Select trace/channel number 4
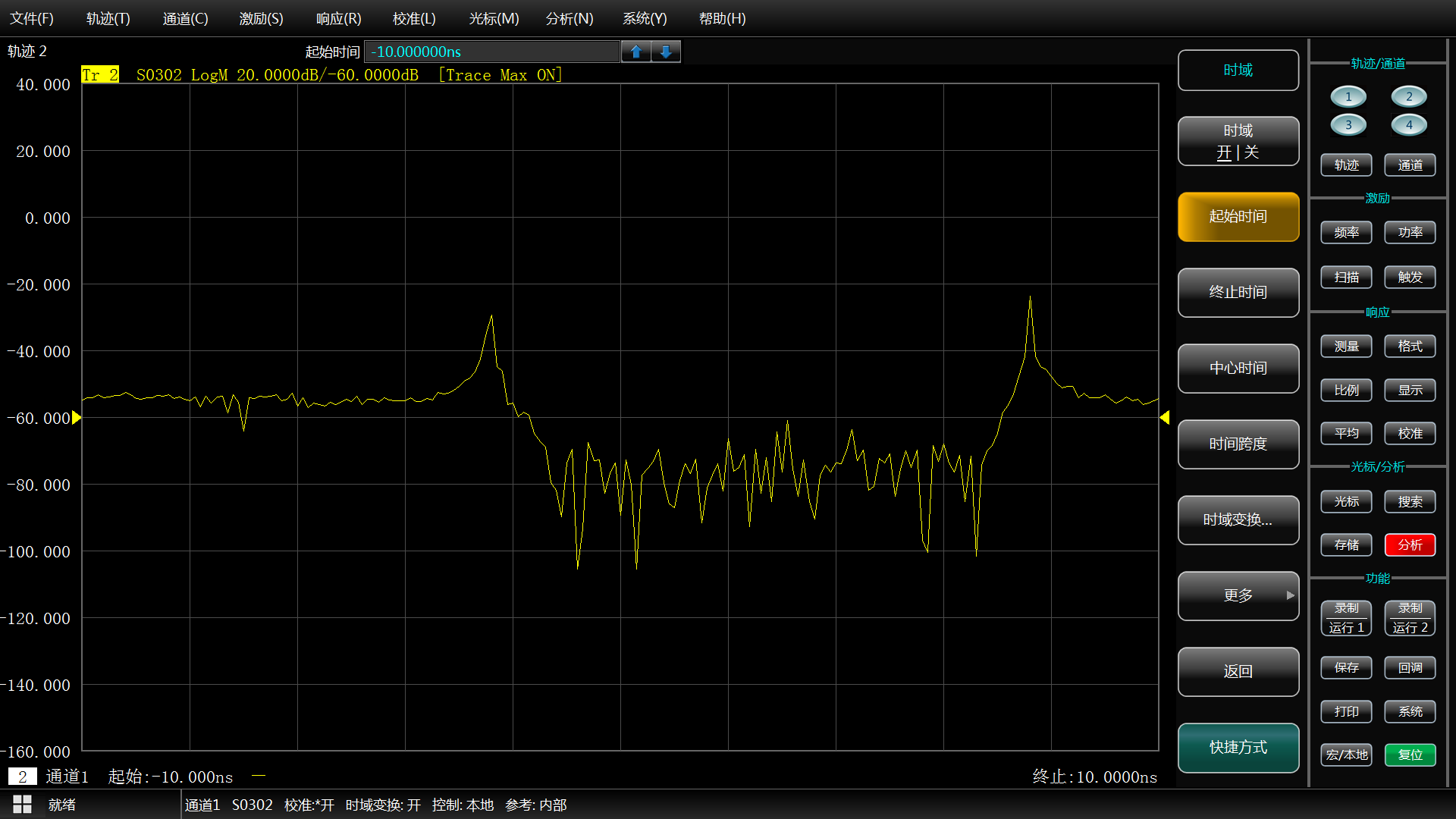The width and height of the screenshot is (1456, 819). tap(1409, 125)
